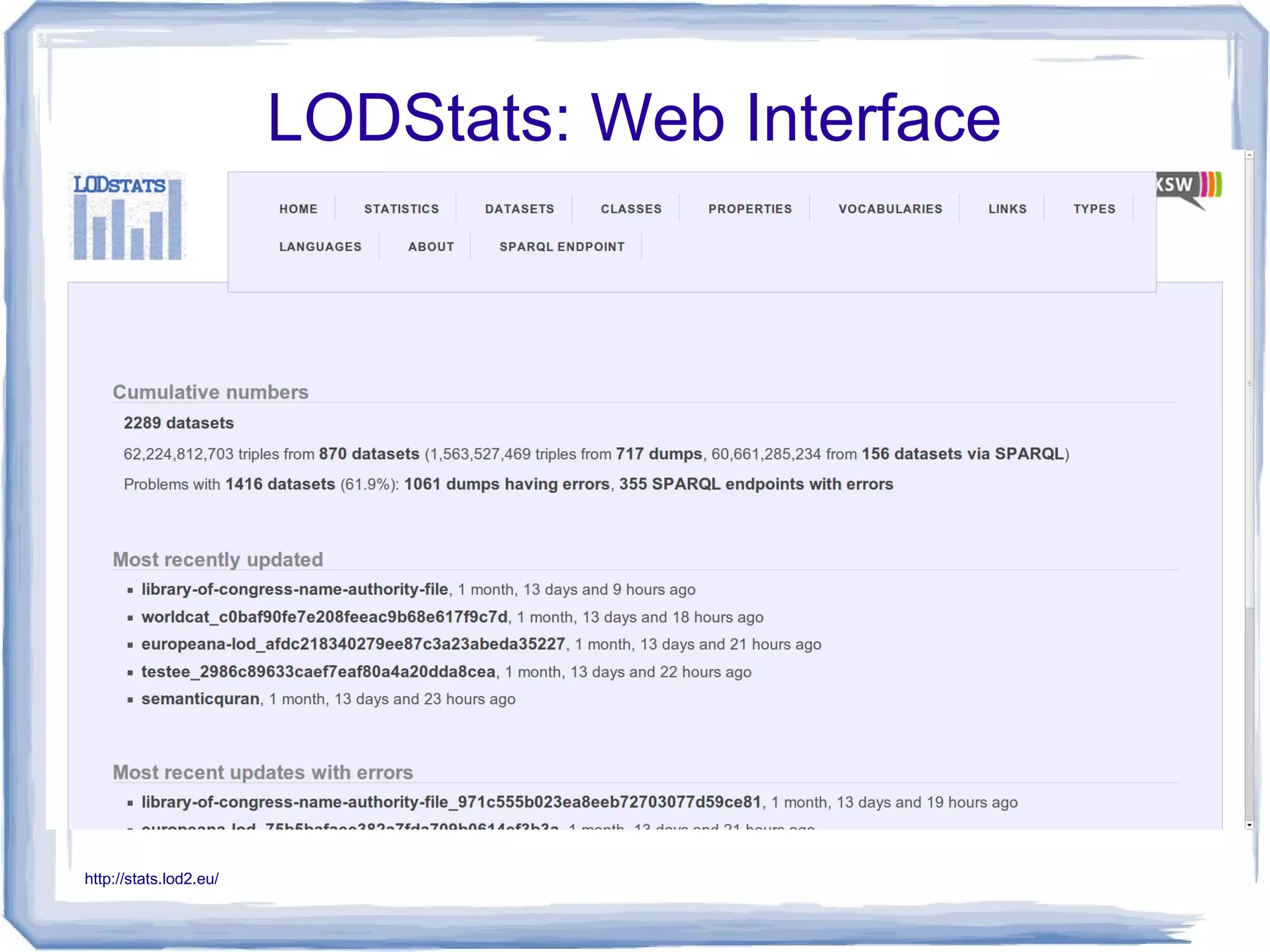Click 156 datasets via SPARQL link
This screenshot has height=952, width=1270.
tap(963, 454)
